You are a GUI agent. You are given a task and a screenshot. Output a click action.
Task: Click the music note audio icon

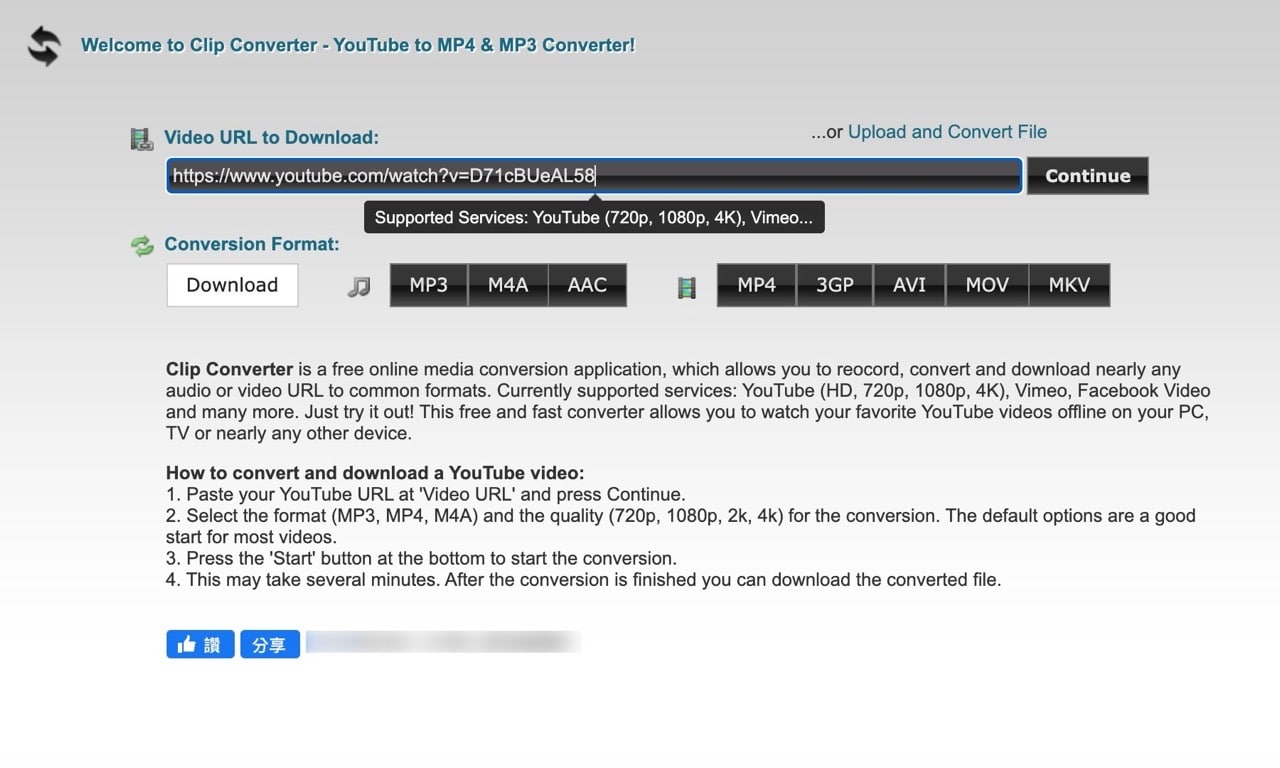tap(358, 287)
